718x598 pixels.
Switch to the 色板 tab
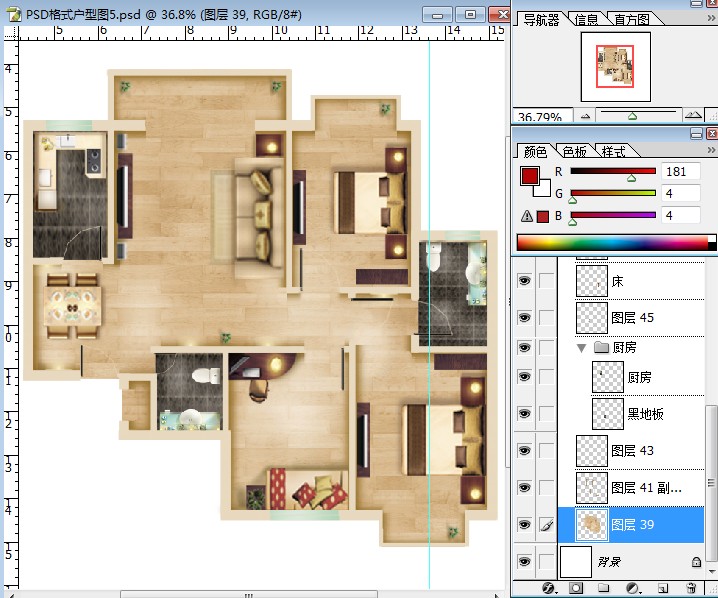click(x=574, y=151)
